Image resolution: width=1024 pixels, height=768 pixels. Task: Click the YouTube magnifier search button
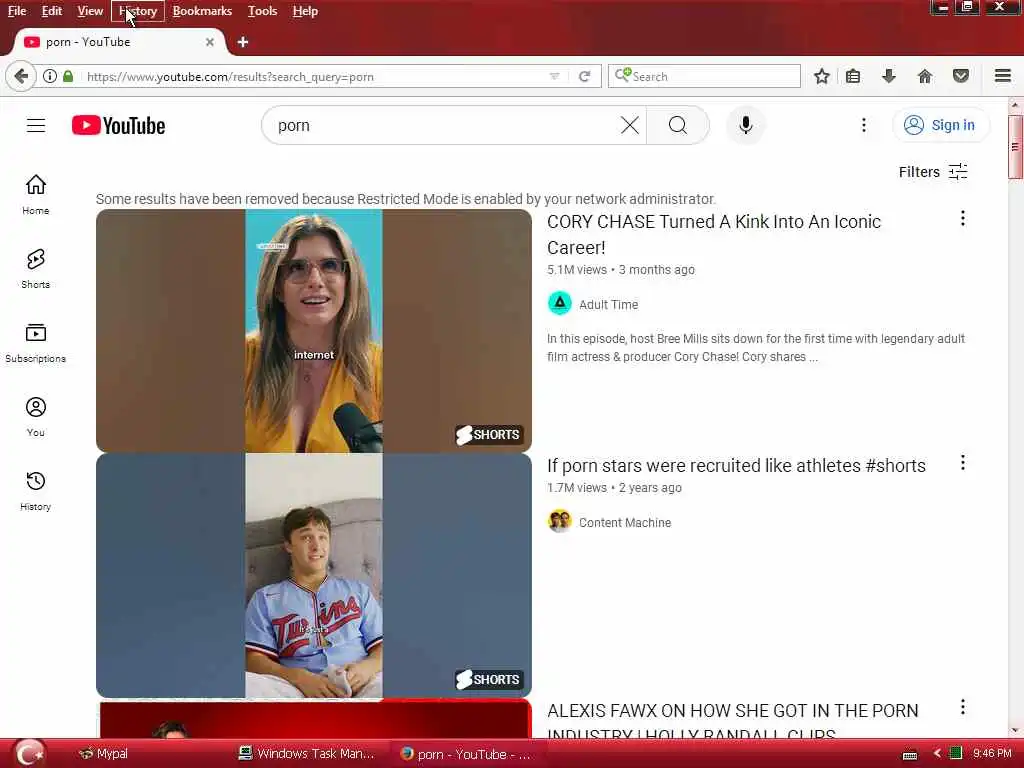678,125
